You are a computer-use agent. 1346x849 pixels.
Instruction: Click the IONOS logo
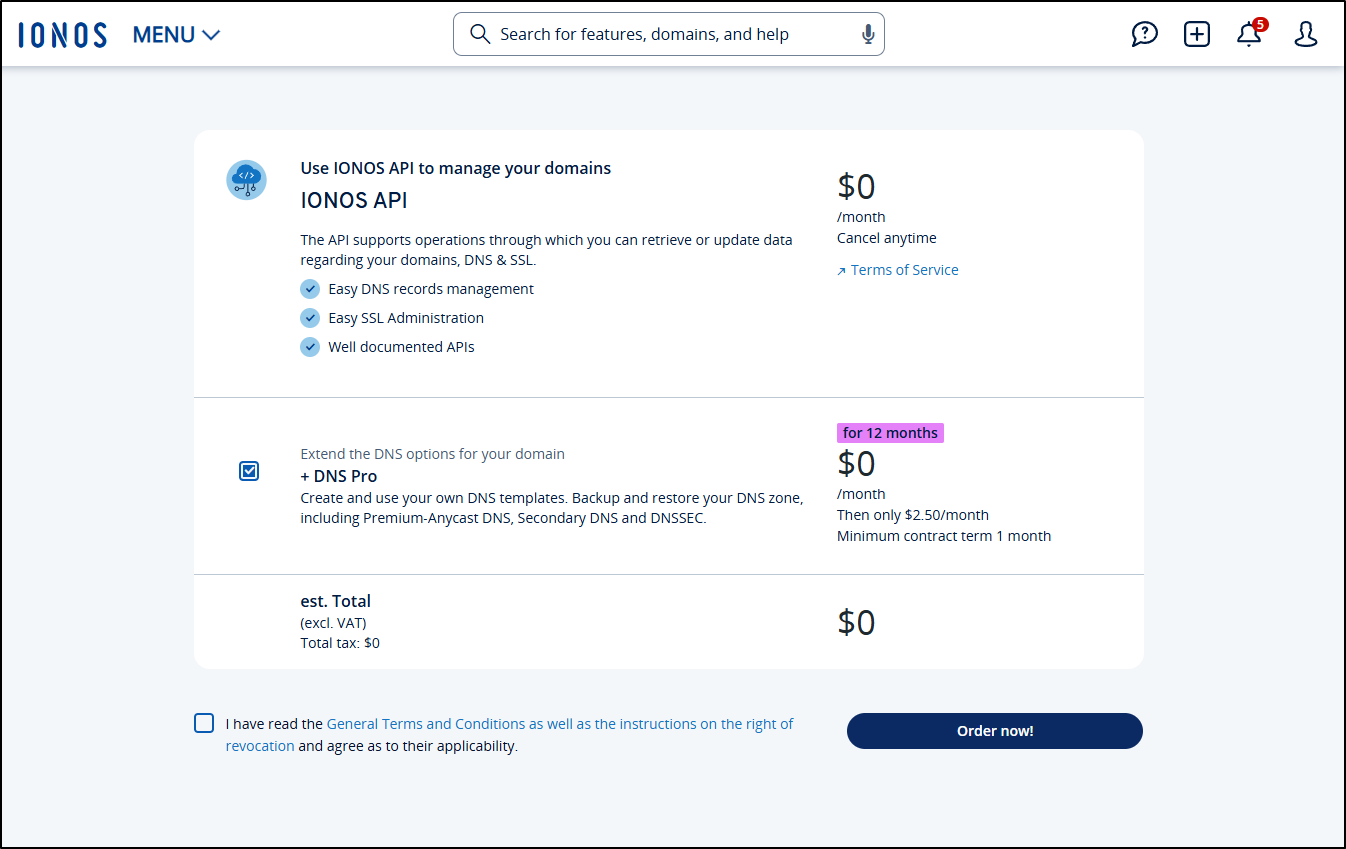[62, 34]
